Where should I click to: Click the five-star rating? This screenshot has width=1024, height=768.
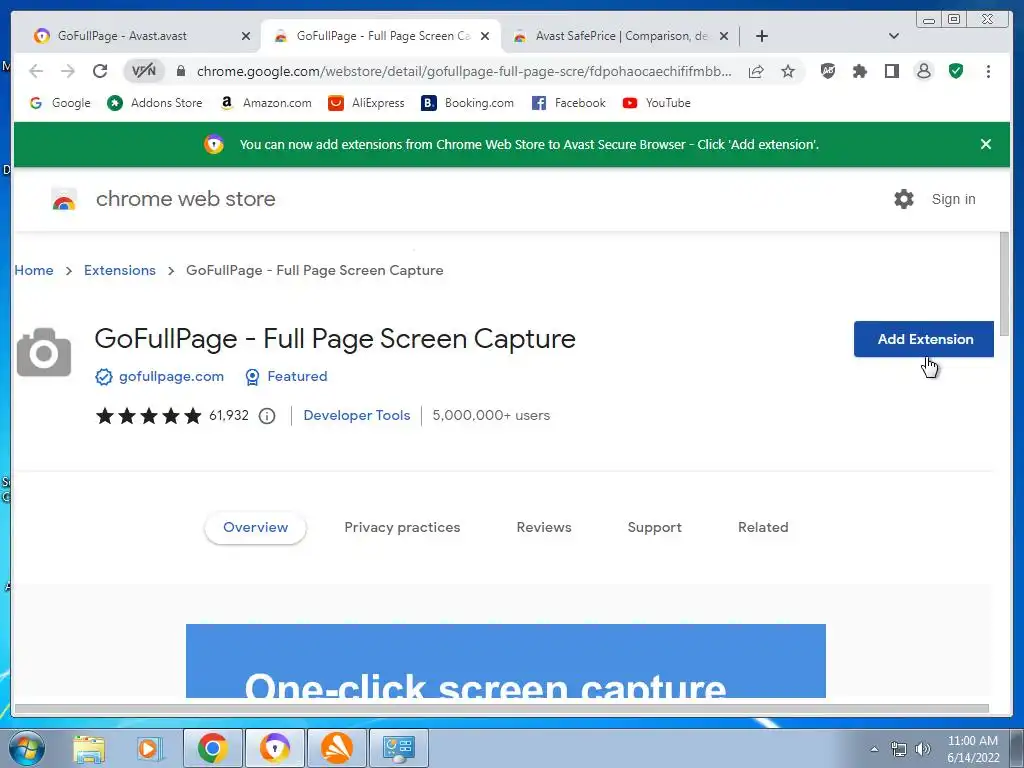(149, 415)
